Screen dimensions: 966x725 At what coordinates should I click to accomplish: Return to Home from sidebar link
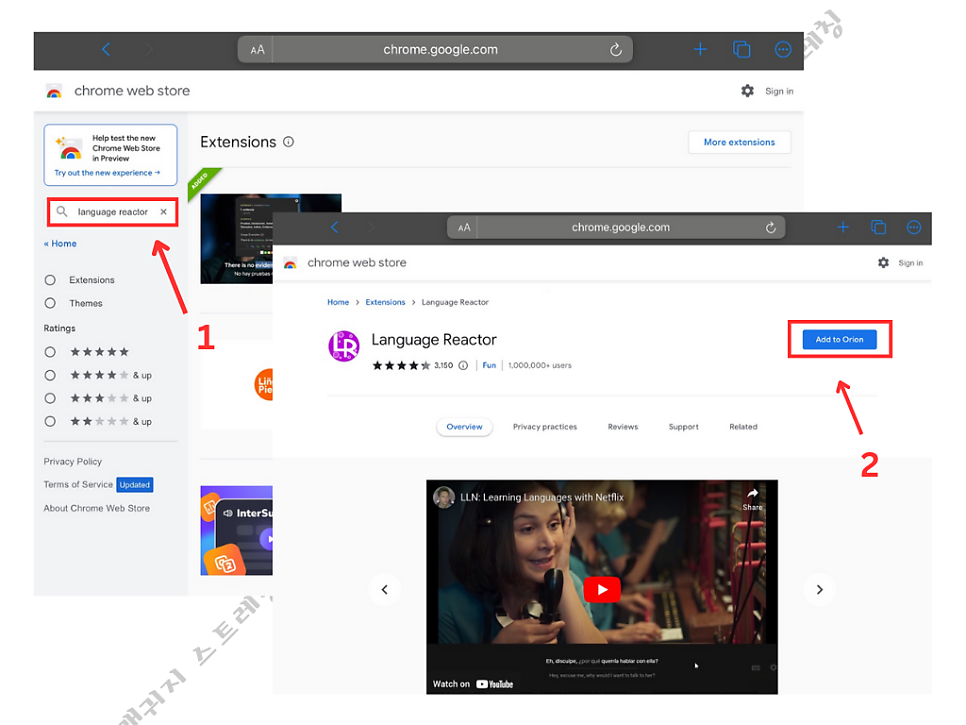point(60,243)
